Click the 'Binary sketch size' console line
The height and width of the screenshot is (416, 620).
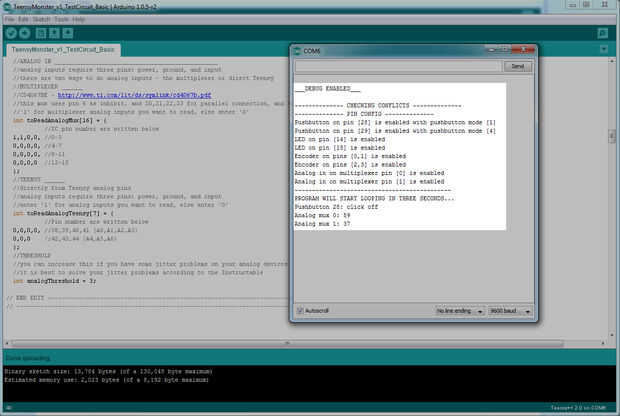[x=108, y=371]
